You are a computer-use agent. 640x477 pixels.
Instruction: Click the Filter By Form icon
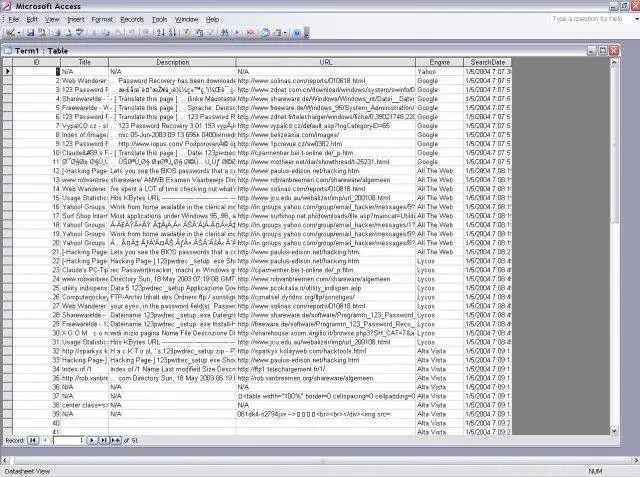click(x=199, y=33)
